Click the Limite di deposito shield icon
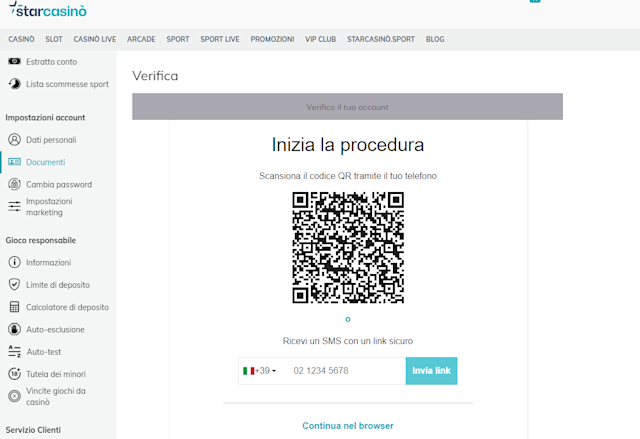640x439 pixels. [14, 284]
